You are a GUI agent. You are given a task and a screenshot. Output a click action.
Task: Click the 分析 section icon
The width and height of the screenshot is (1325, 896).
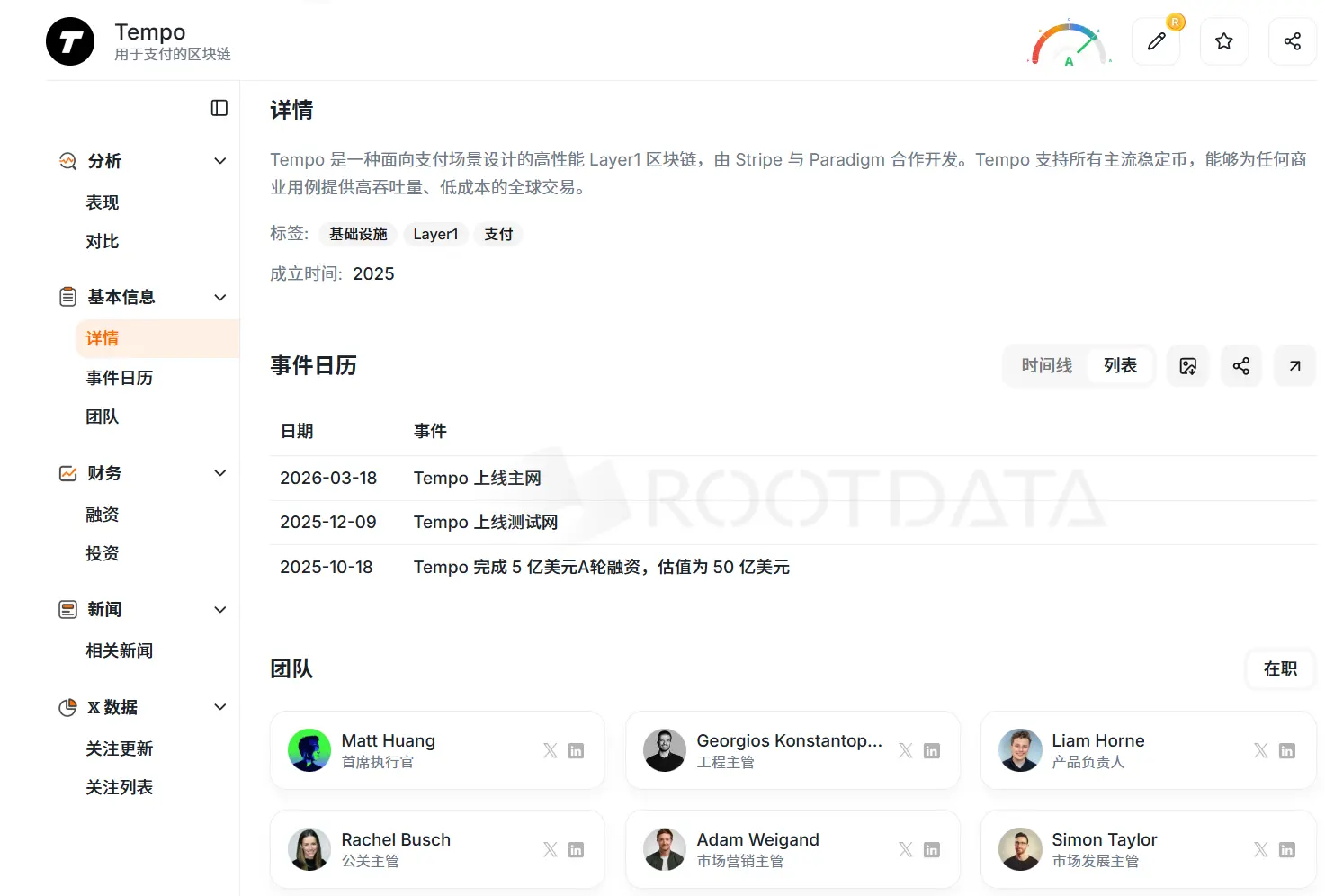click(68, 161)
